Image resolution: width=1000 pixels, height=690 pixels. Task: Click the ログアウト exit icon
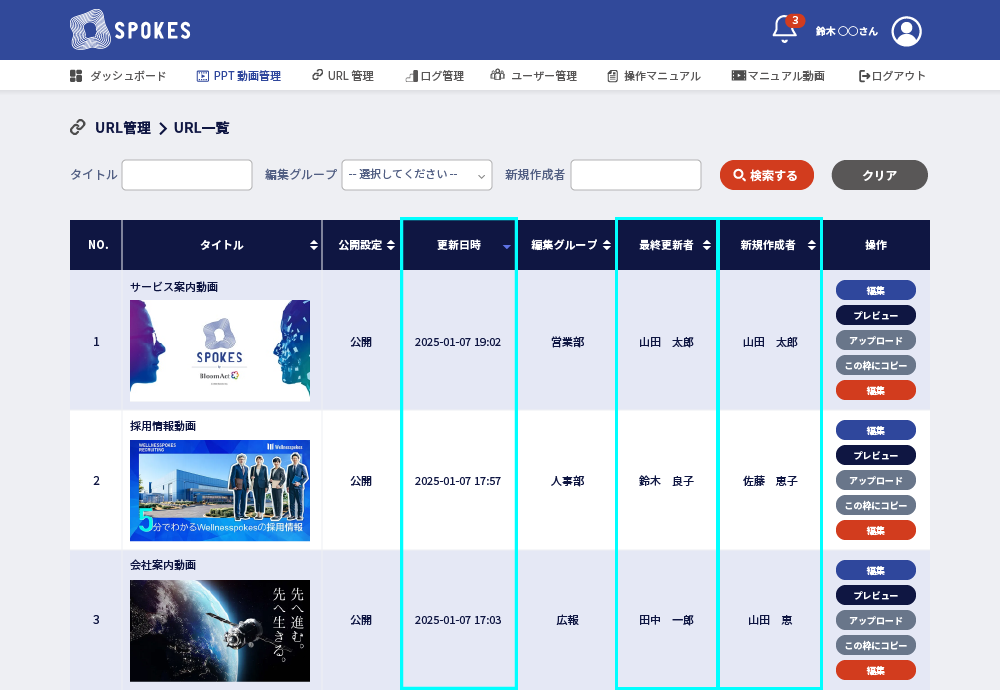(x=863, y=75)
